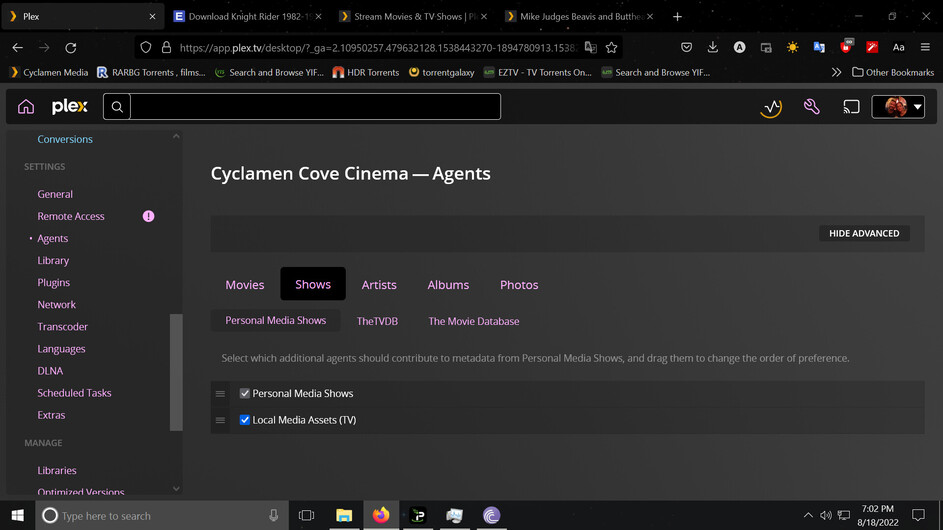Open Firefox downloads icon
The width and height of the screenshot is (943, 530).
[x=713, y=48]
